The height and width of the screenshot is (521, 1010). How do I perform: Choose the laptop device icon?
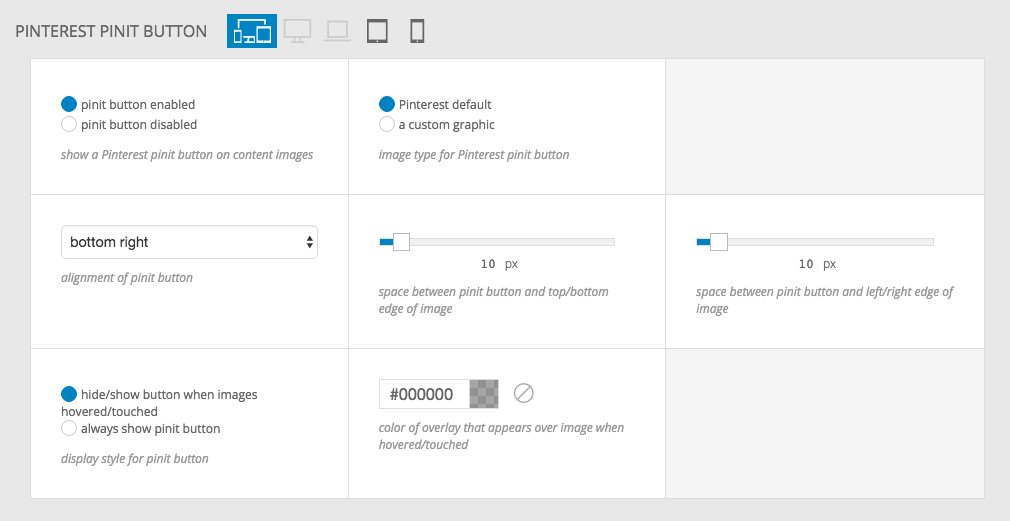[x=338, y=31]
